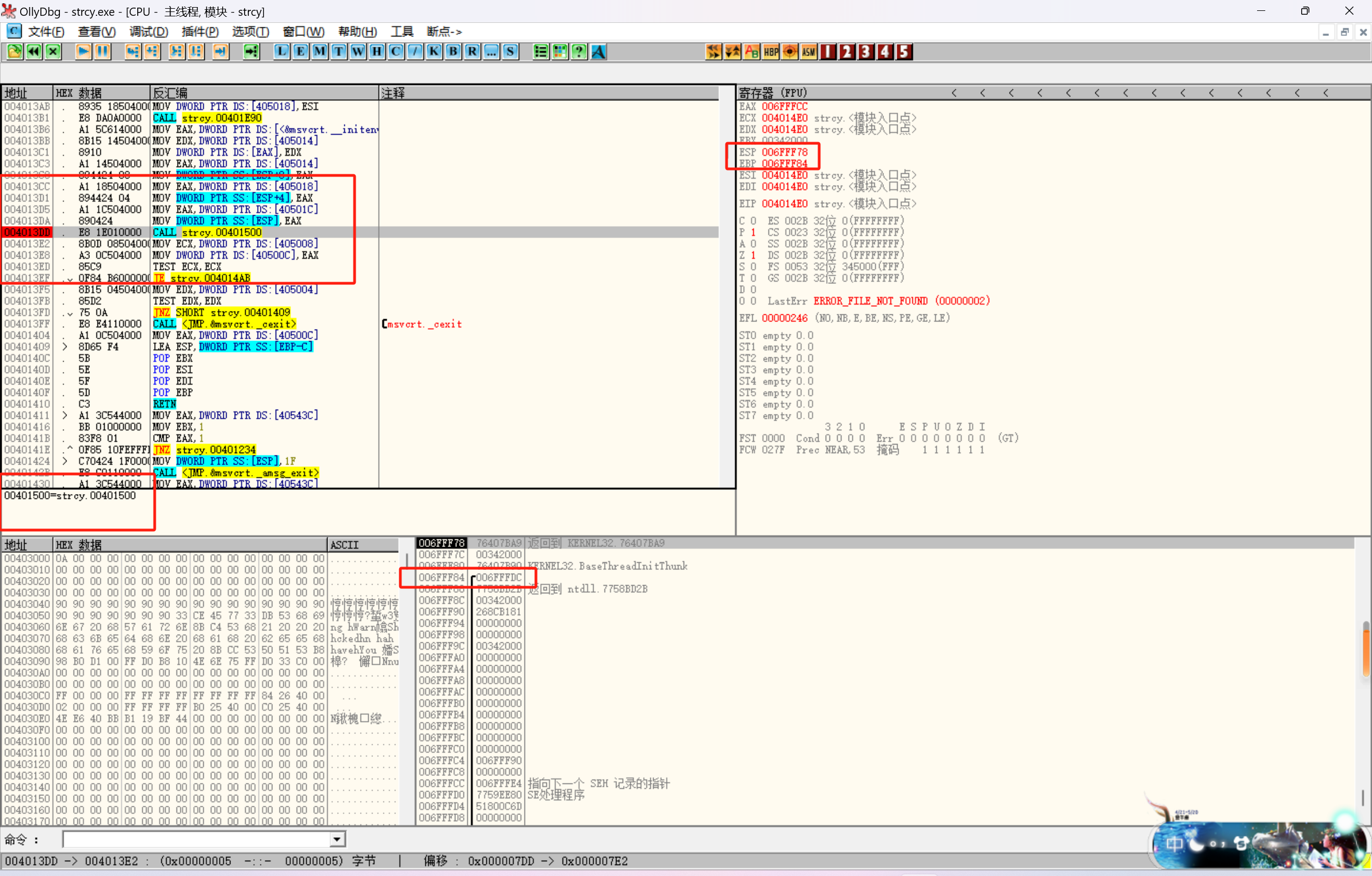Screen dimensions: 1372x876
Task: Click the 命令 command input field
Action: pos(197,839)
